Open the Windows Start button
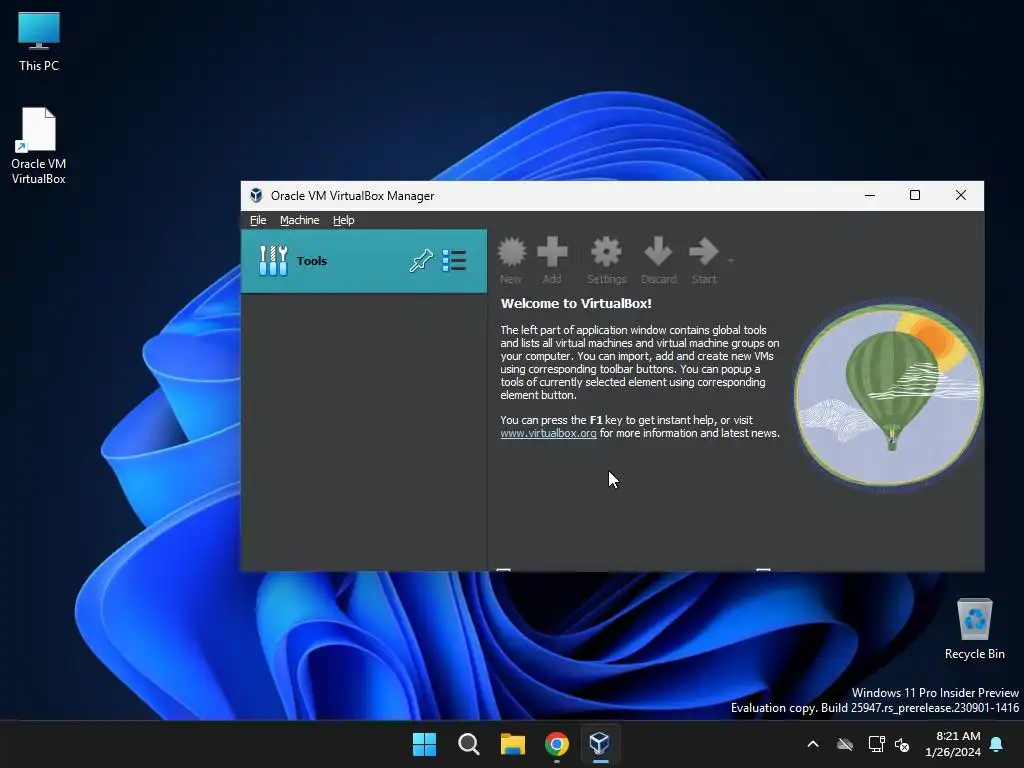 424,744
